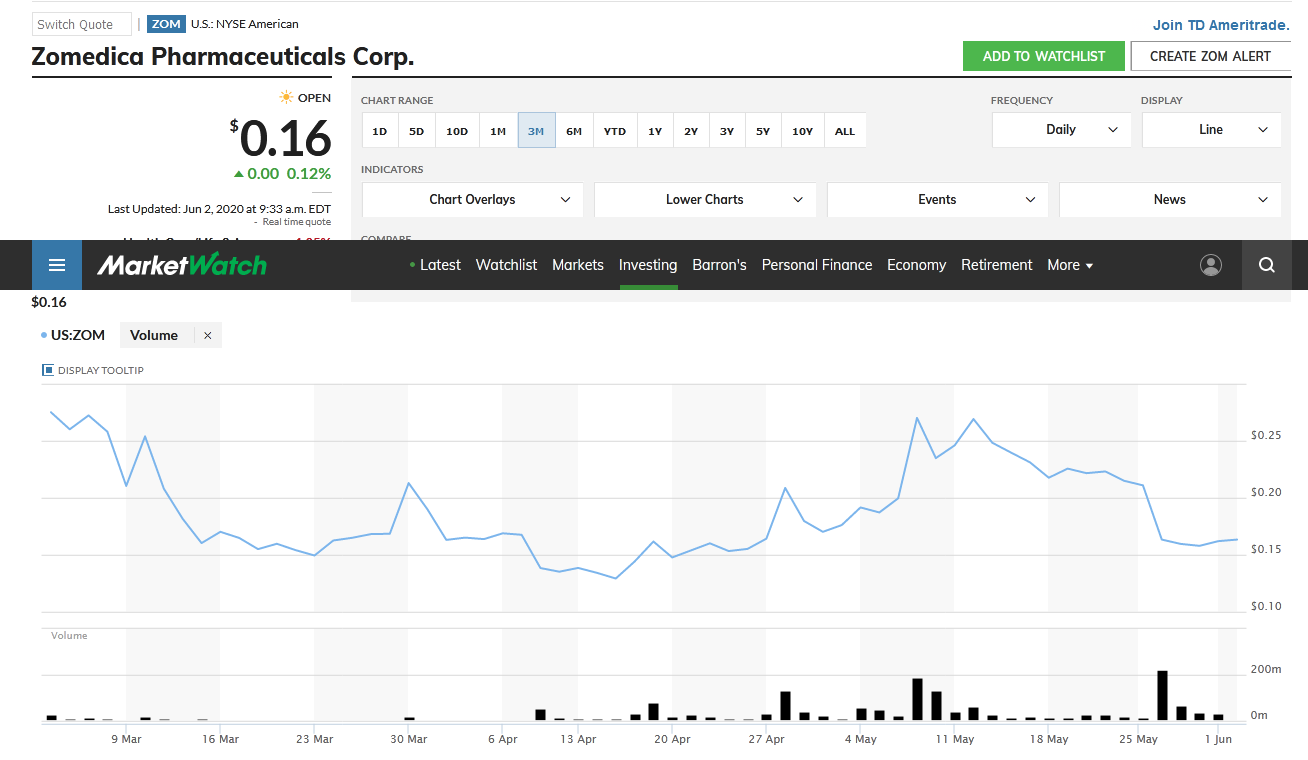Click the Create ZOM Alert button

point(1210,56)
